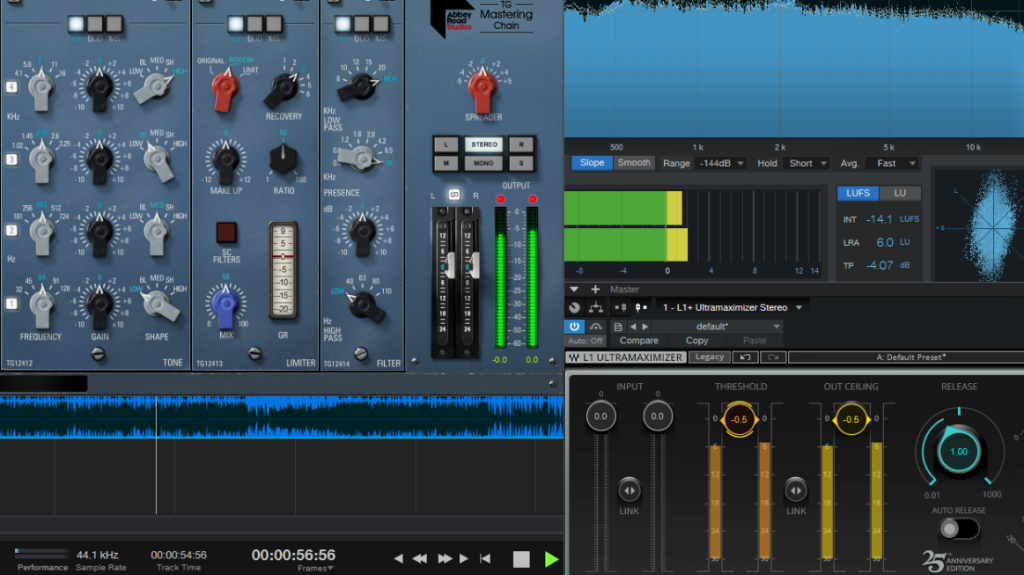
Task: Click the blue Mix knob in Limiter
Action: pos(226,305)
